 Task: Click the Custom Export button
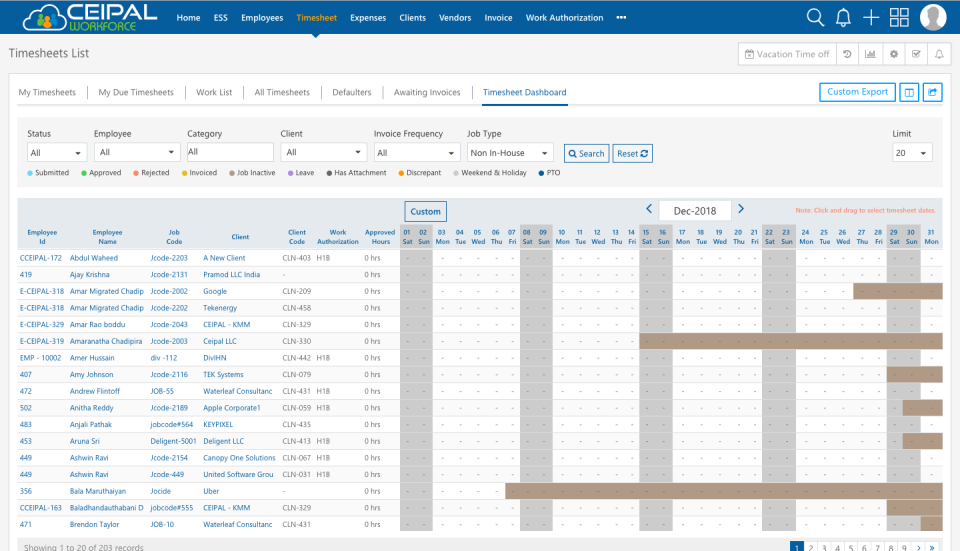click(x=857, y=92)
